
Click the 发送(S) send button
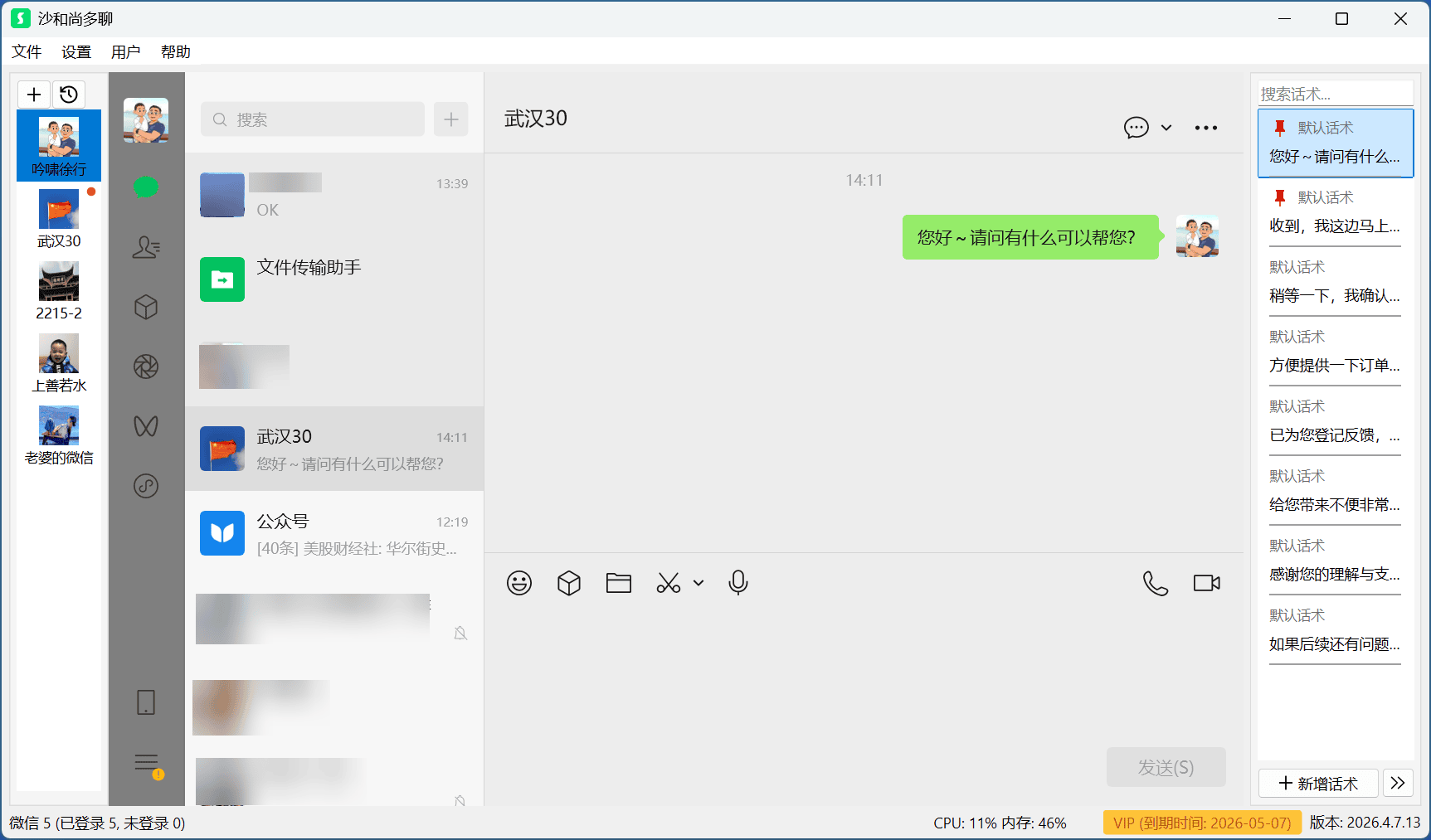(1166, 767)
